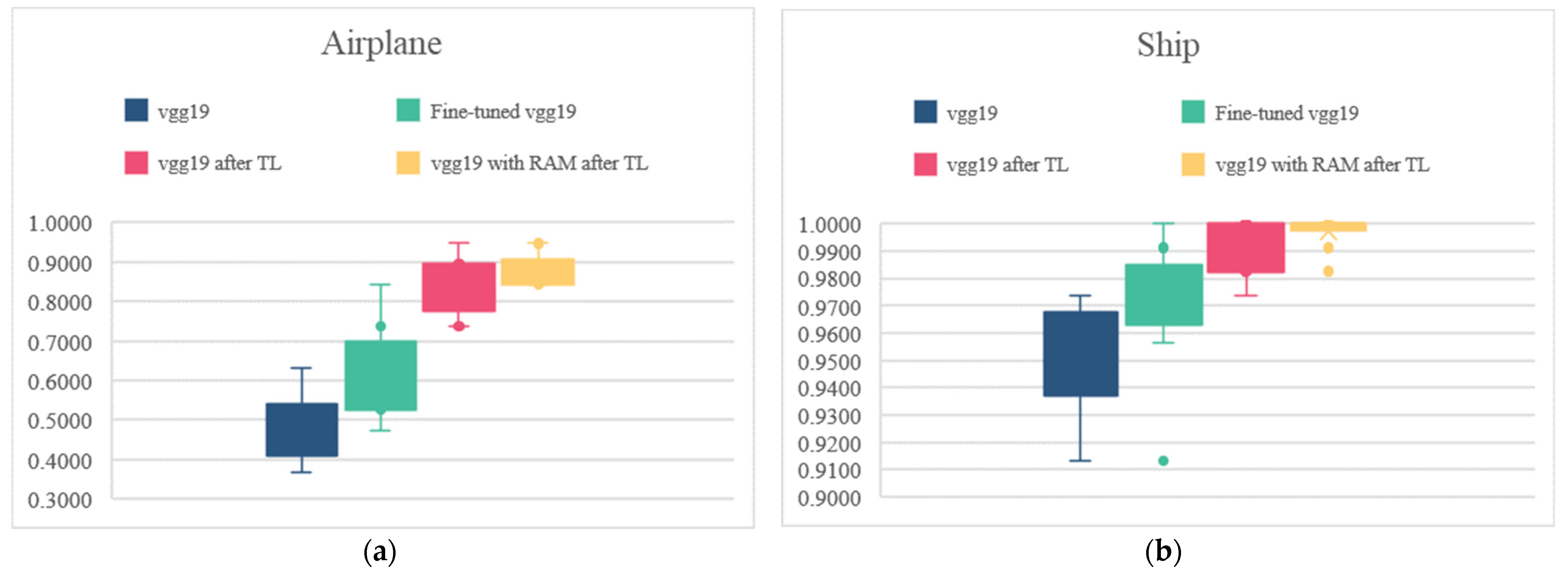Select the blue vgg19 box in Ship plot
Viewport: 1568px width, 576px height.
pos(1080,354)
